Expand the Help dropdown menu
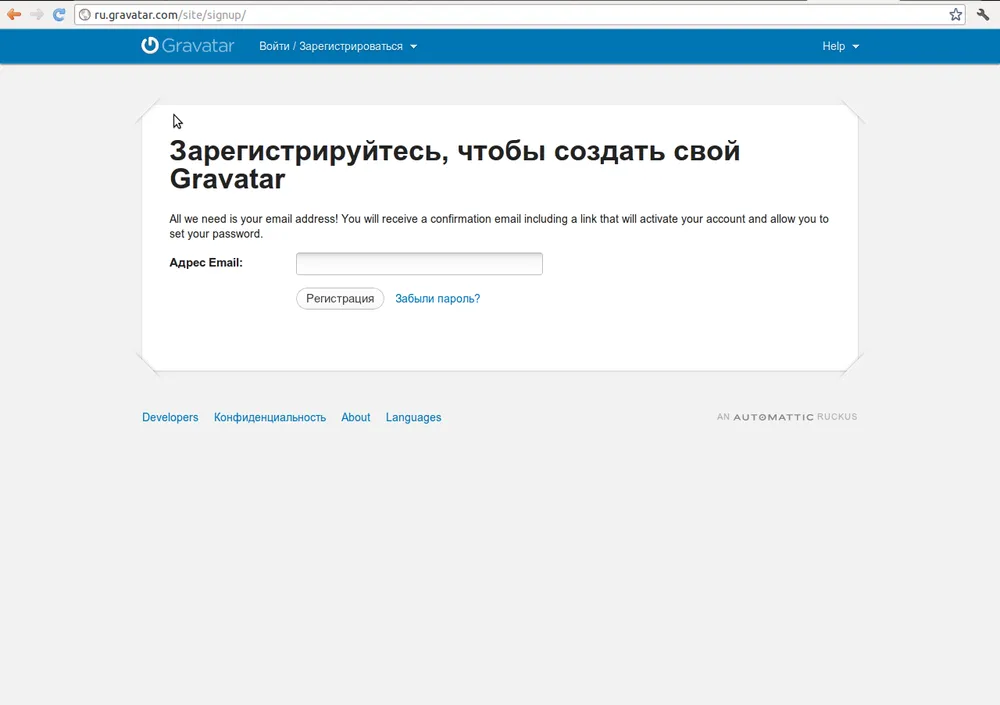 [840, 46]
